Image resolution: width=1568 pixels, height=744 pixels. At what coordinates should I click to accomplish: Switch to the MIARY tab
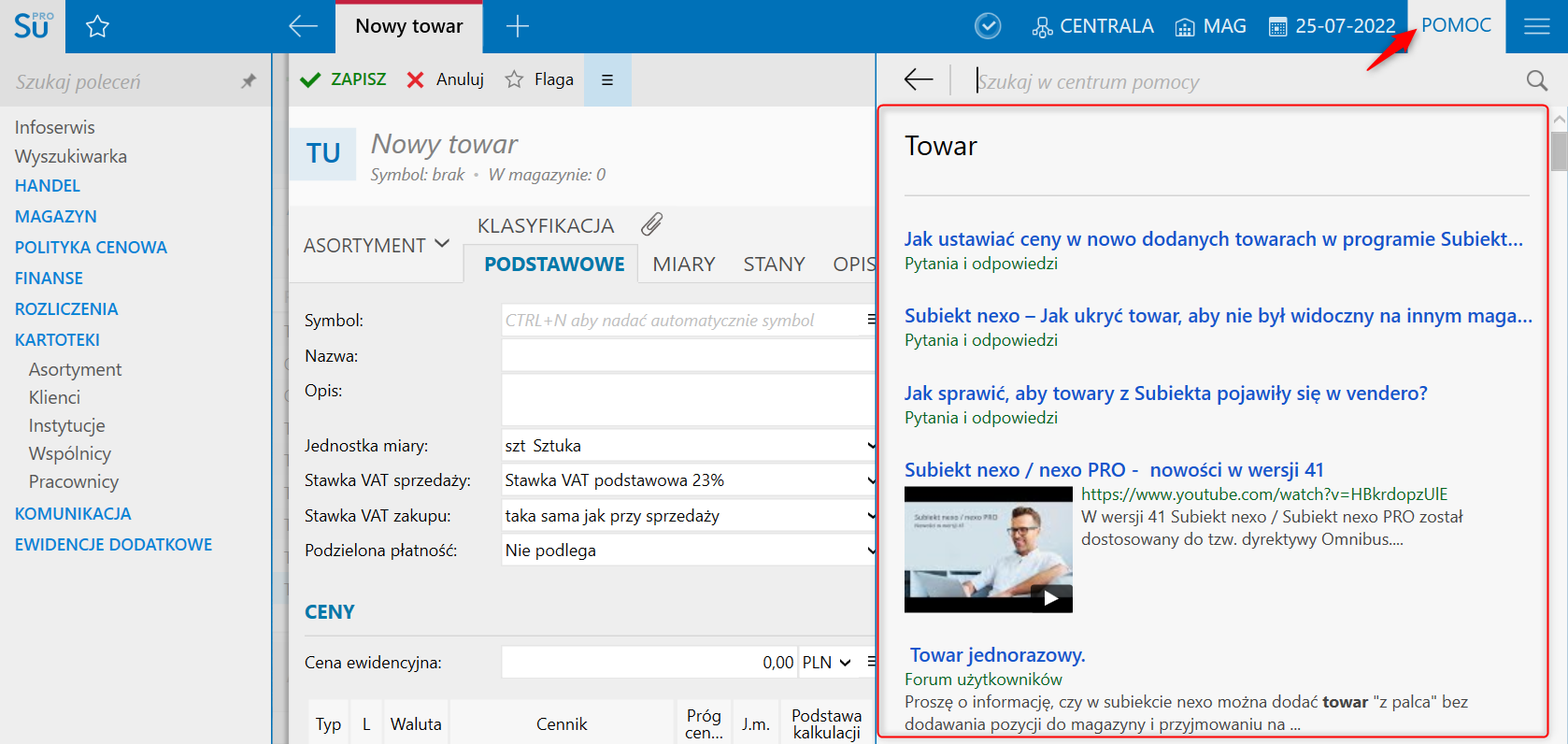pos(684,265)
